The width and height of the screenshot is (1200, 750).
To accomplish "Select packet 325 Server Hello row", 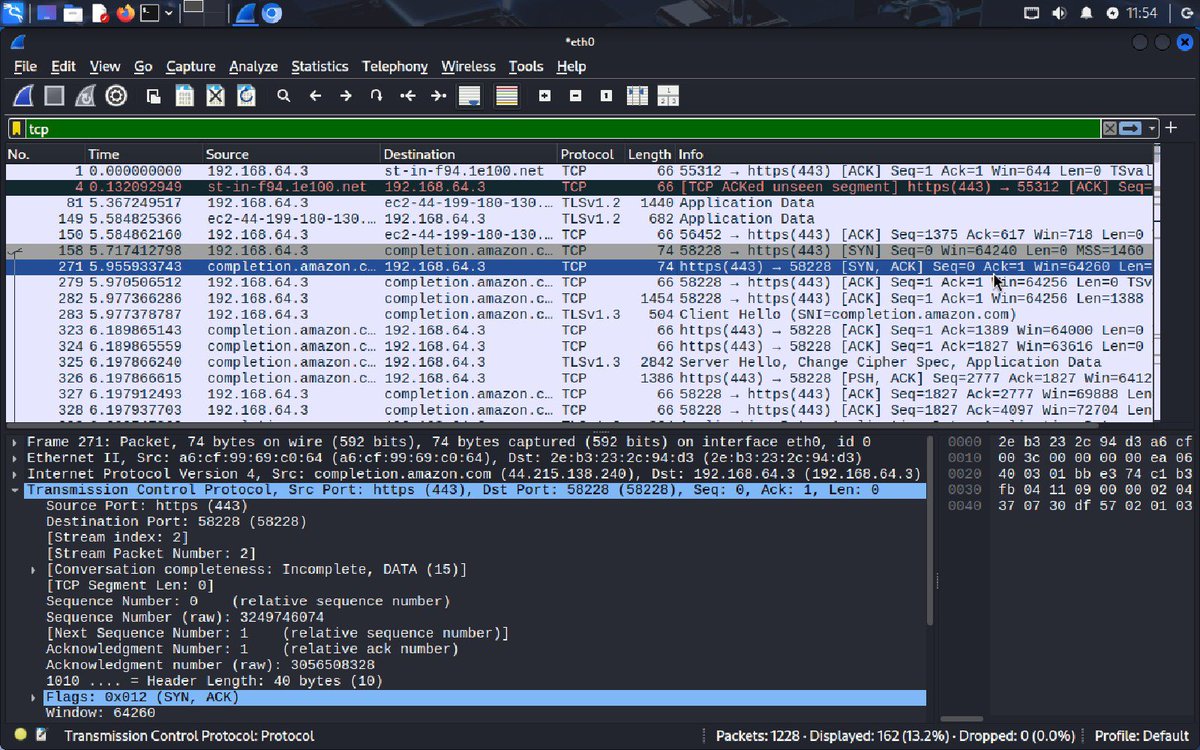I will pyautogui.click(x=580, y=362).
